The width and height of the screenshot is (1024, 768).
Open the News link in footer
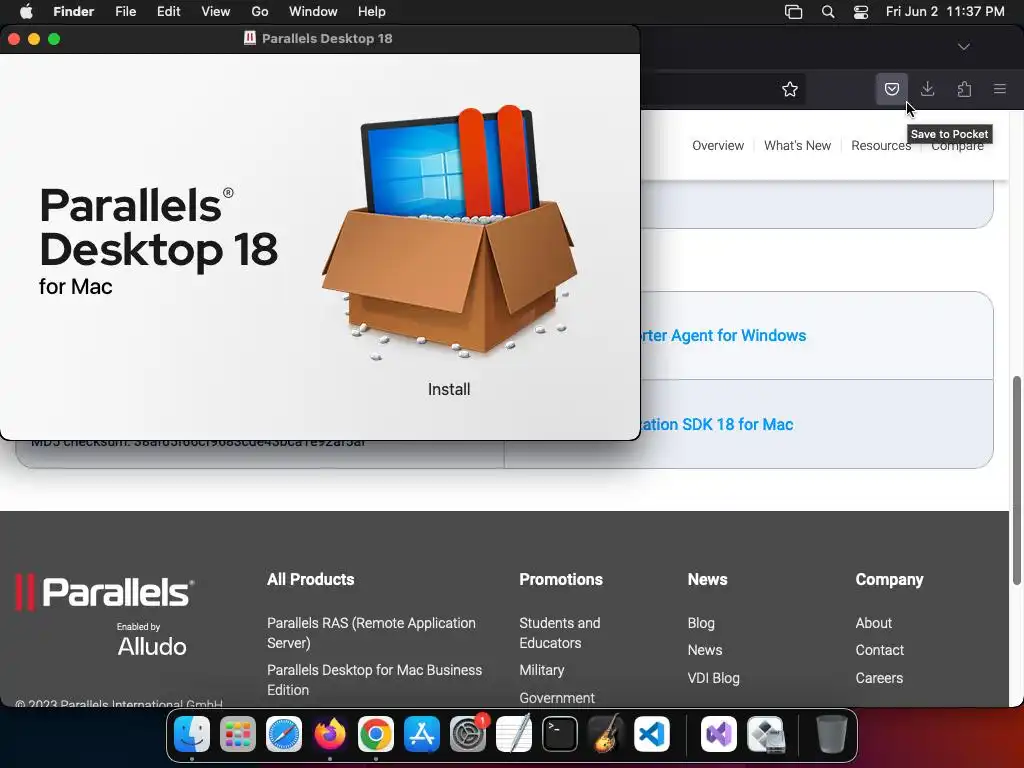pos(705,650)
